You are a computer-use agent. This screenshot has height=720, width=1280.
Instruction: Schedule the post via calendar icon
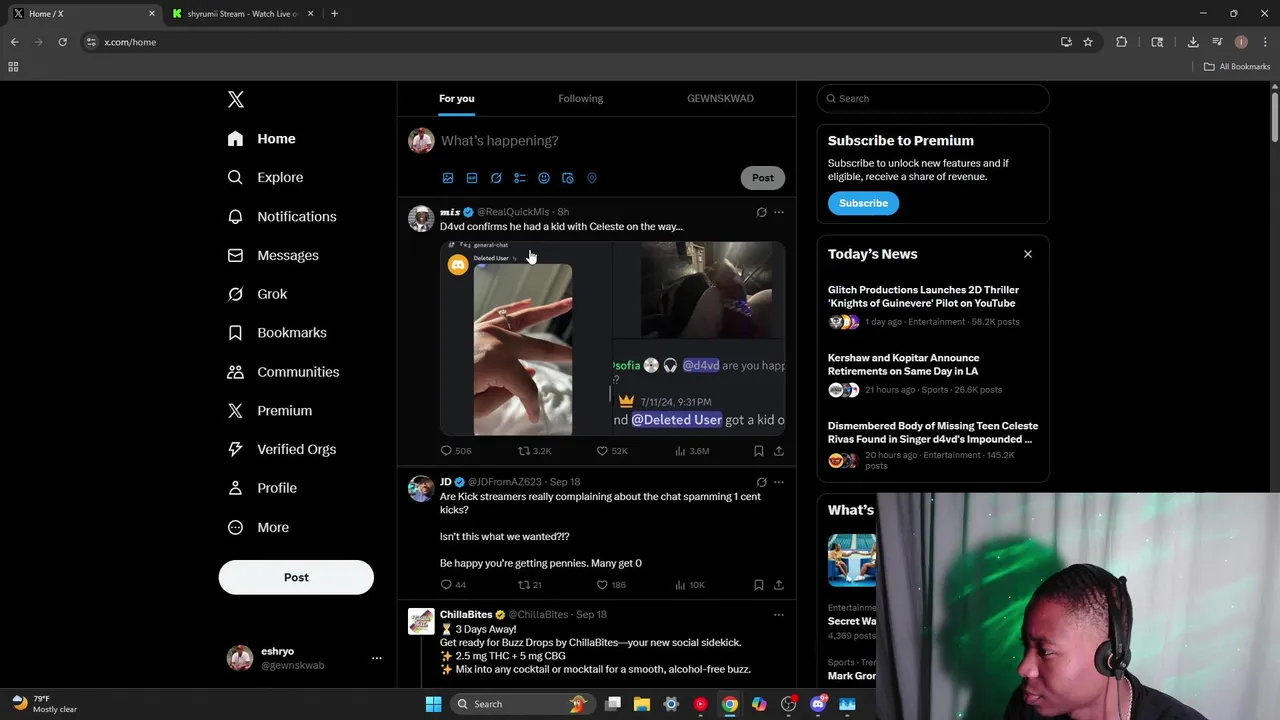(568, 178)
